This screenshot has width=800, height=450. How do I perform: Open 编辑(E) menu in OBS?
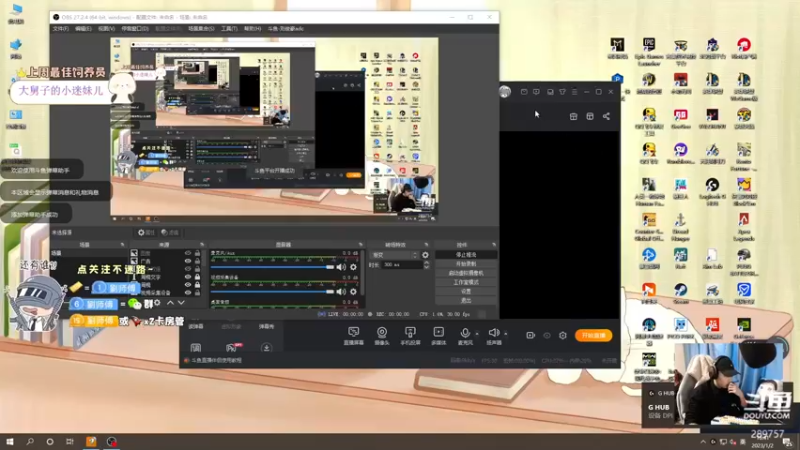point(83,29)
